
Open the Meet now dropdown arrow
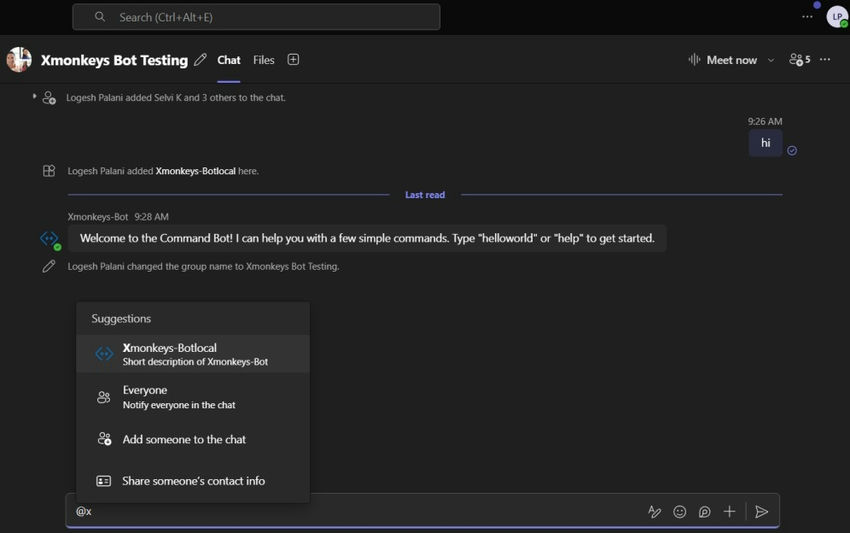771,60
